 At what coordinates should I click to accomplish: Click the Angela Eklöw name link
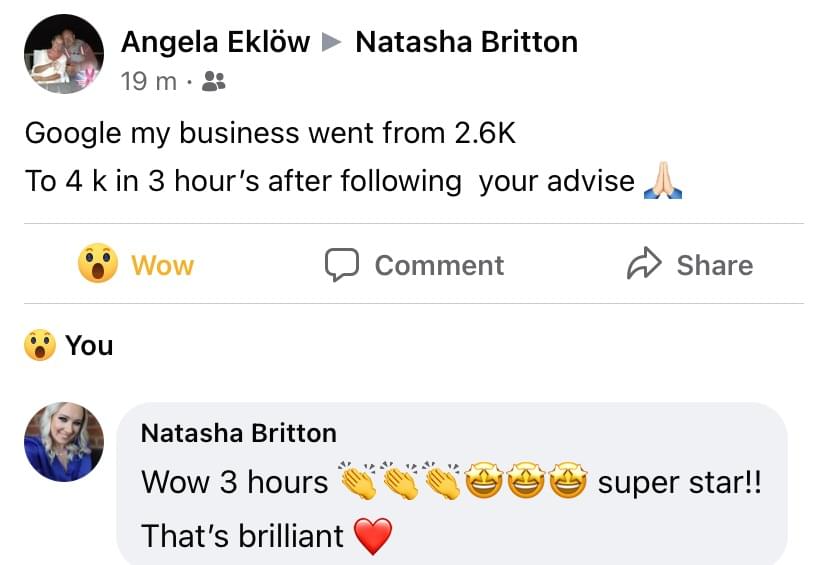point(215,42)
